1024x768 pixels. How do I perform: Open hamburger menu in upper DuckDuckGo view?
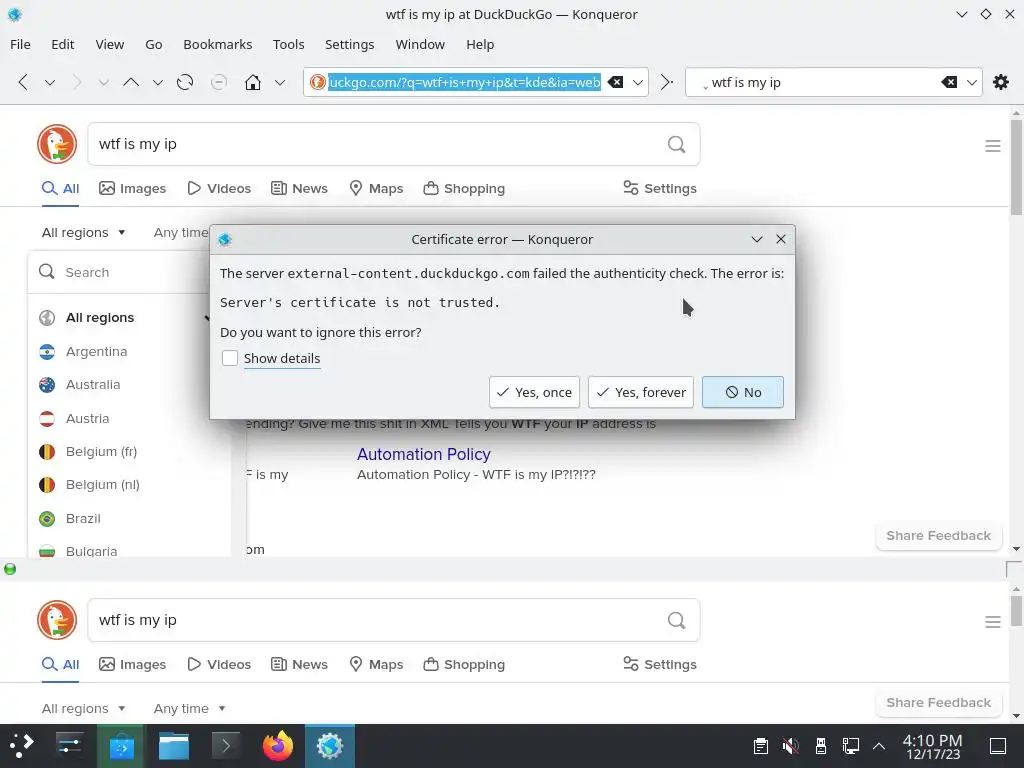tap(993, 146)
